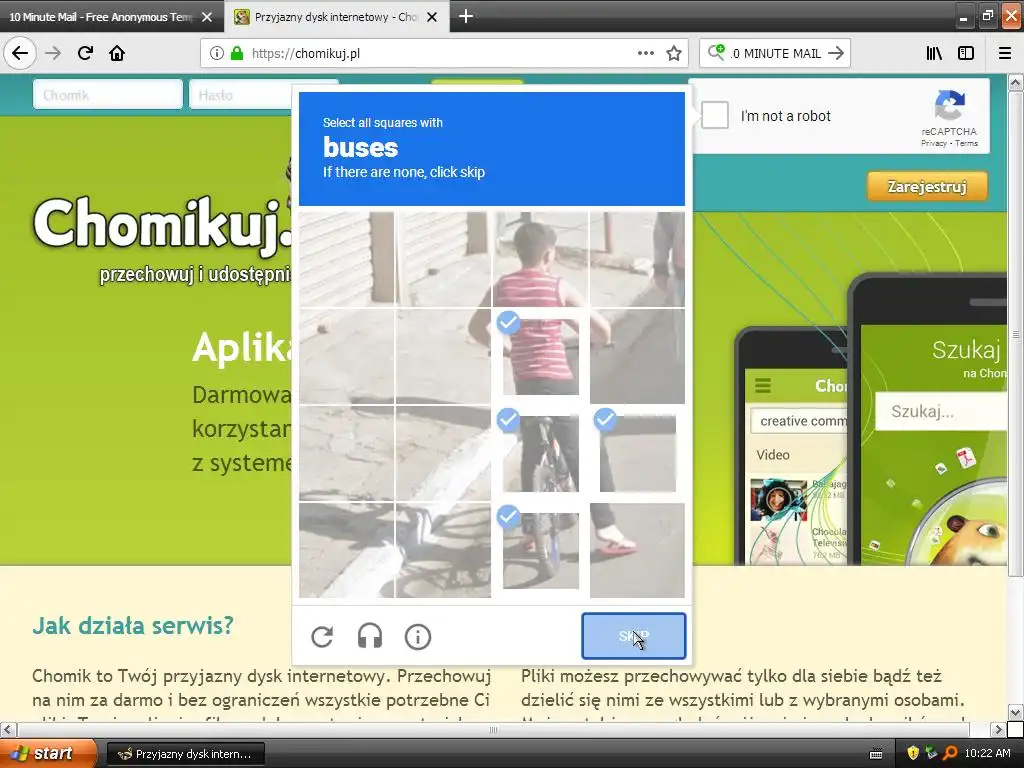This screenshot has width=1024, height=768.
Task: Deselect the checked bicycle wheel tile
Action: pyautogui.click(x=541, y=551)
